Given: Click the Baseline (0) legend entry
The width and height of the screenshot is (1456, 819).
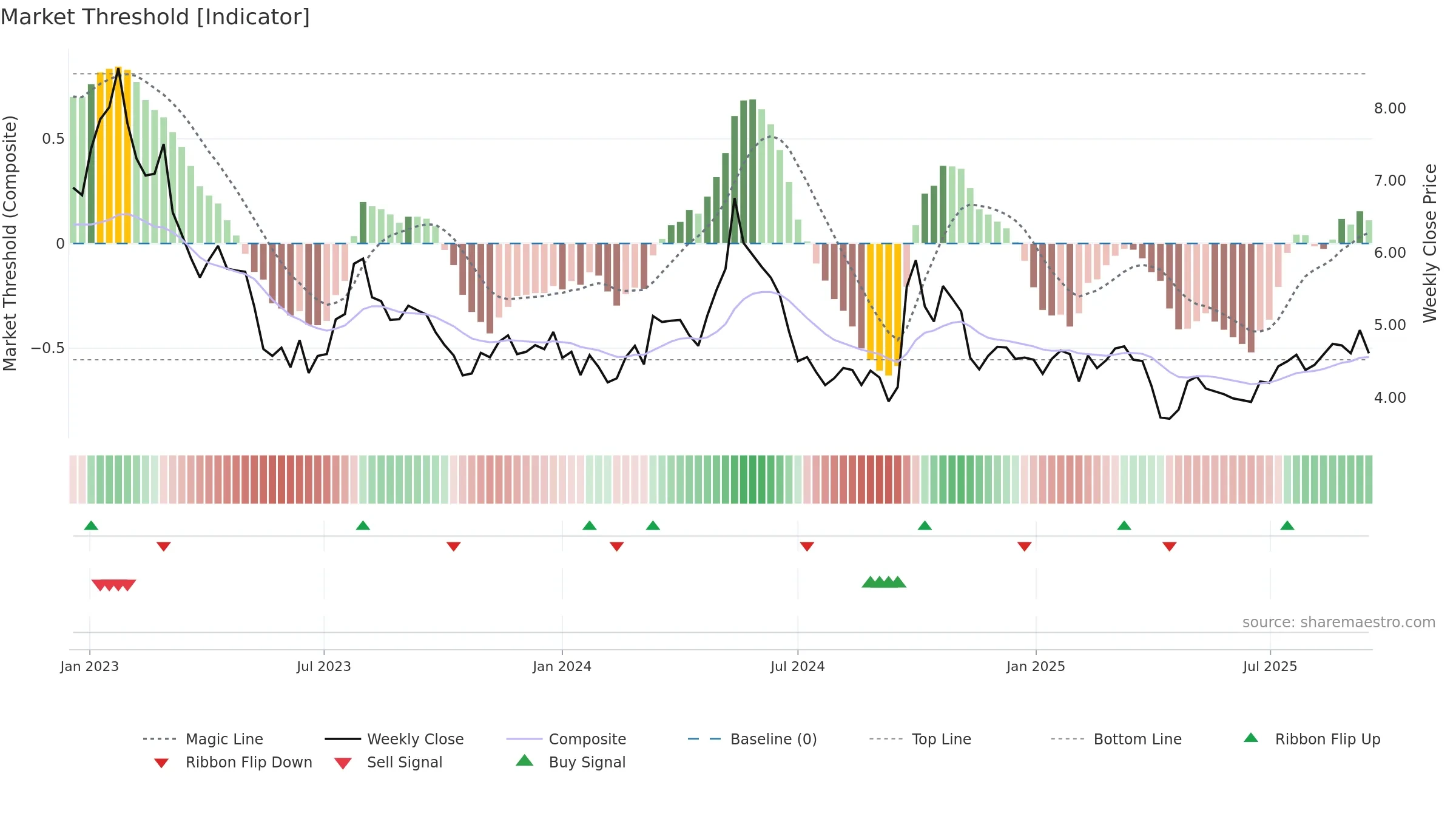Looking at the screenshot, I should (x=752, y=739).
